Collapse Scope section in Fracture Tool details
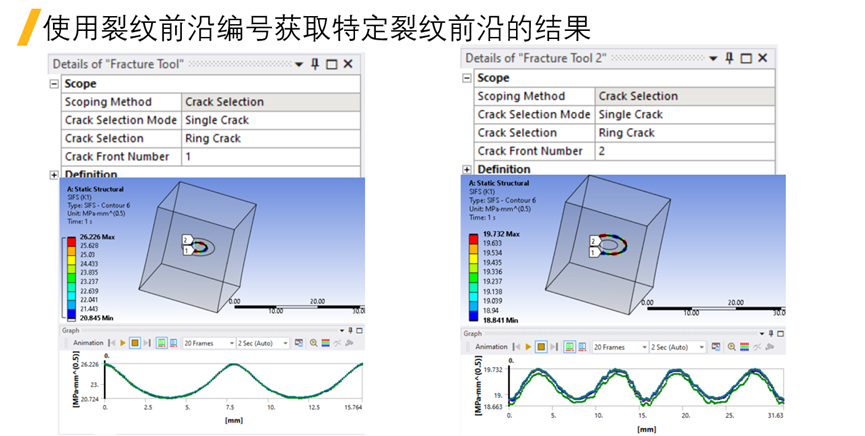 [54, 84]
